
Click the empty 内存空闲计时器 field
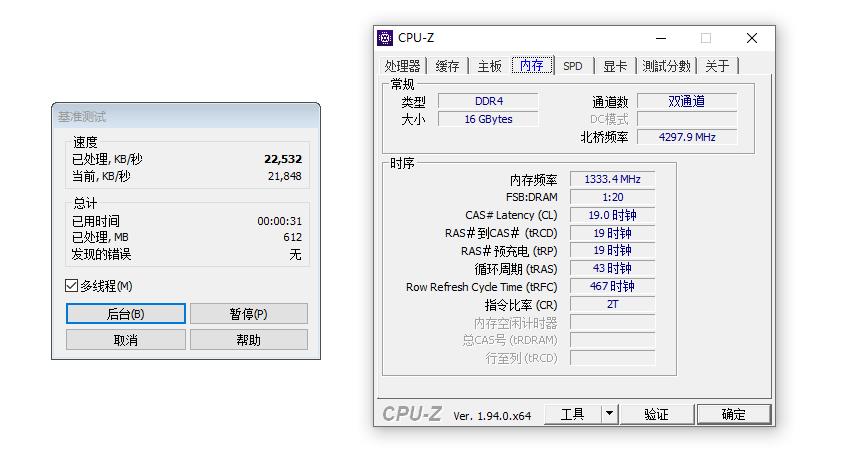tap(612, 323)
